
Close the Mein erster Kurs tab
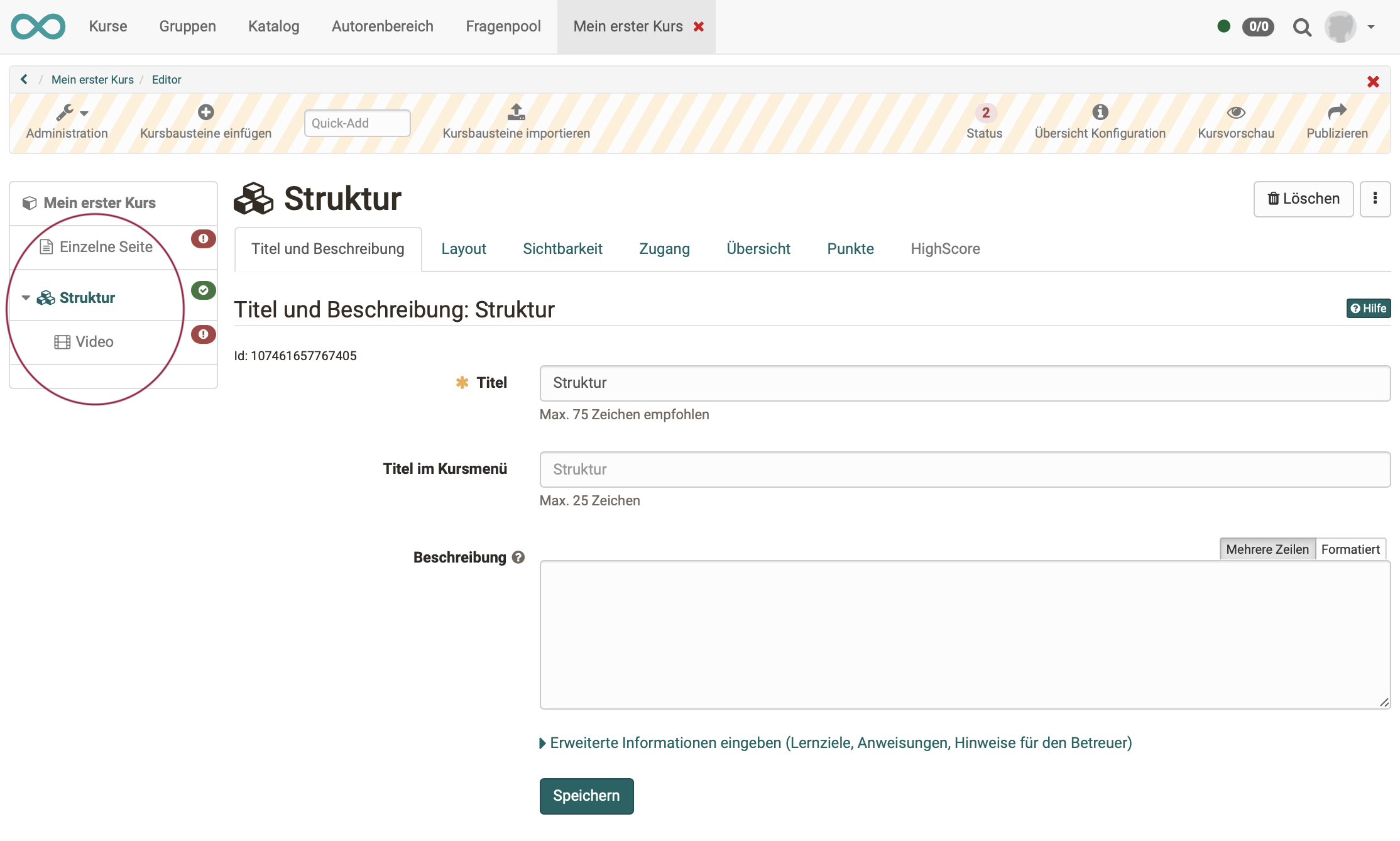[698, 26]
